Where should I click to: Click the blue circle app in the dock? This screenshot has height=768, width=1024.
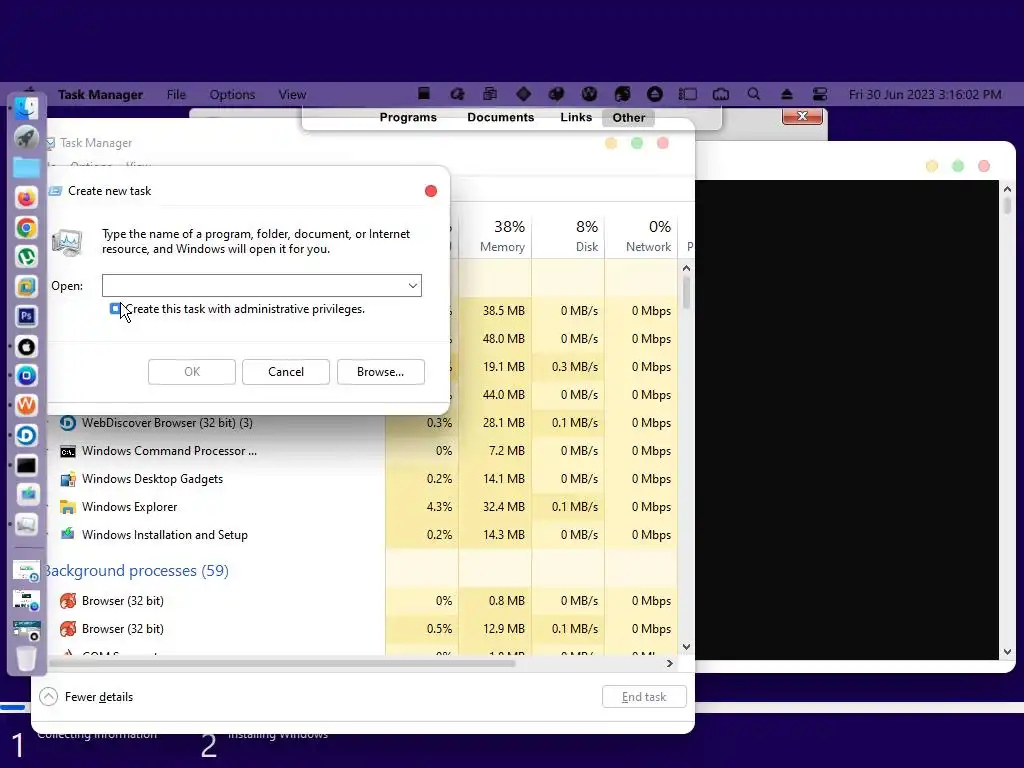coord(26,376)
